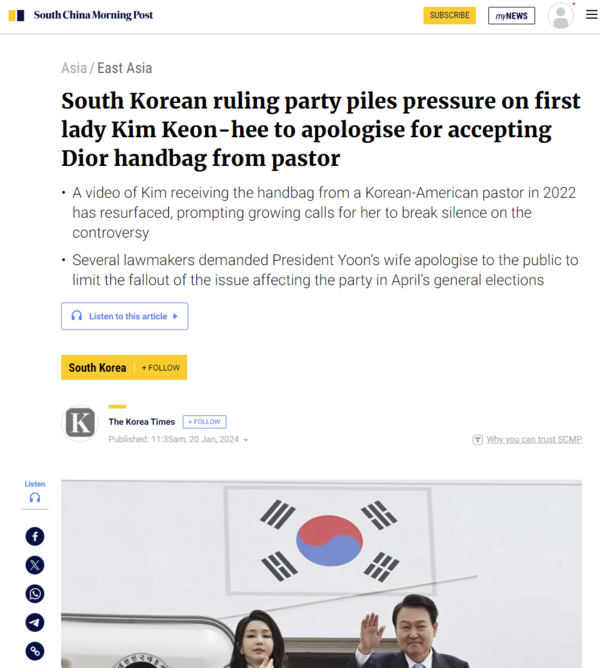The height and width of the screenshot is (668, 600).
Task: Click the SUBSCRIBE button
Action: (x=450, y=15)
